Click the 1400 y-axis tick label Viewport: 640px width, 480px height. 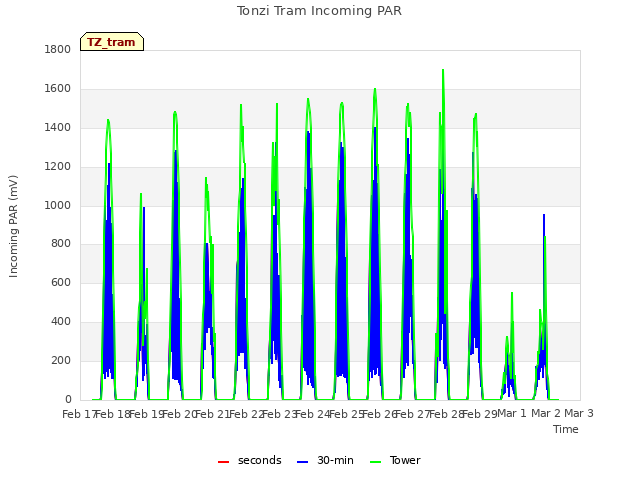(58, 128)
